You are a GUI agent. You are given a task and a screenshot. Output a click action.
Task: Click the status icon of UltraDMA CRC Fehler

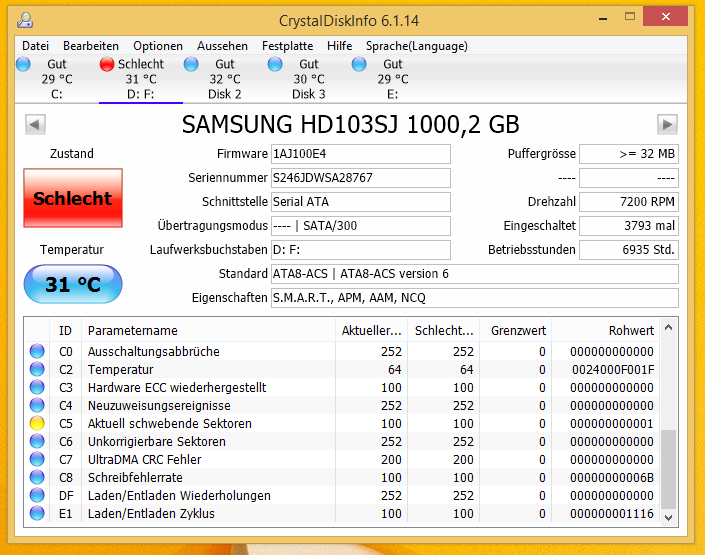point(37,459)
